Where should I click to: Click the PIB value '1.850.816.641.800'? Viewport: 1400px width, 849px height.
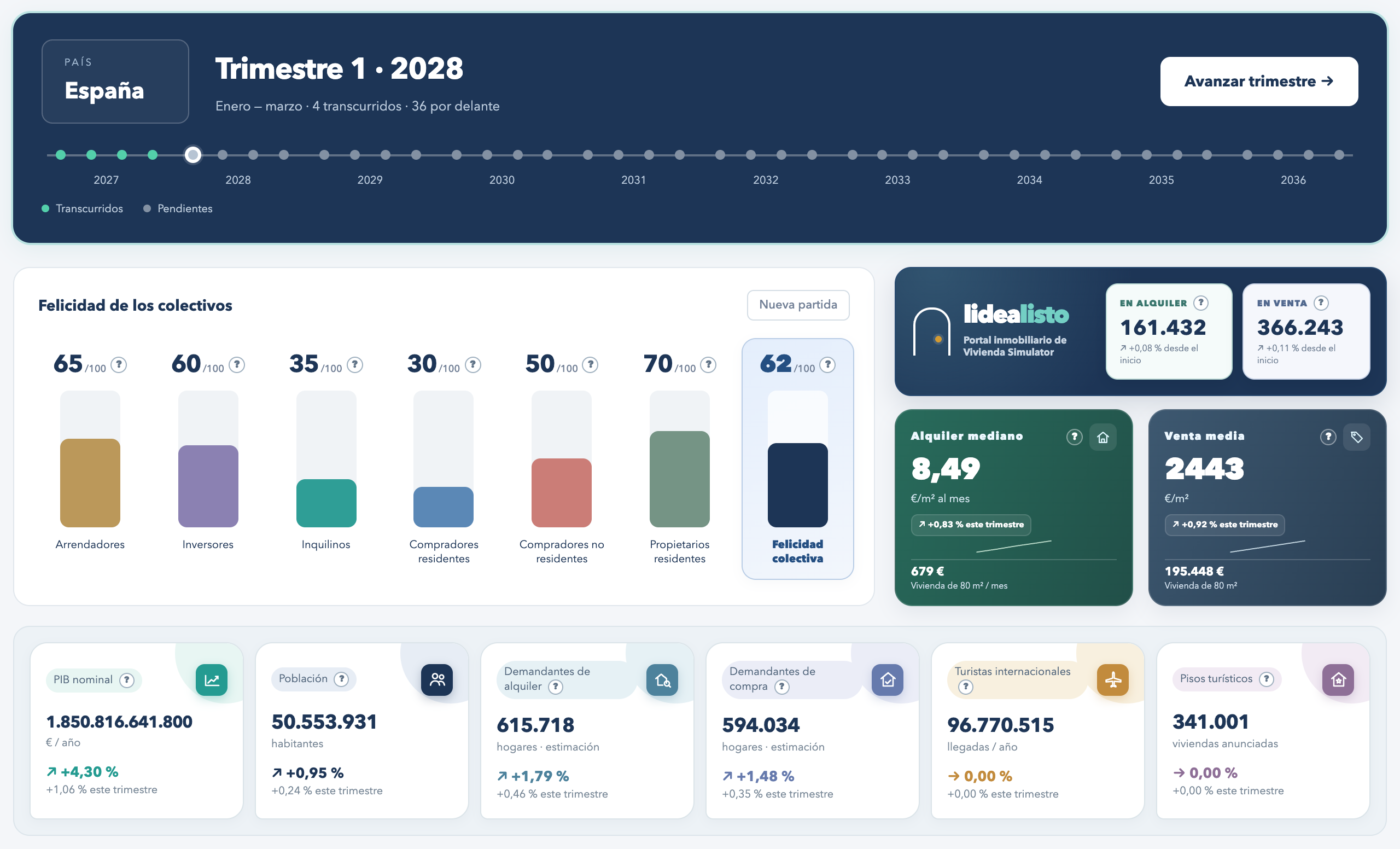[119, 722]
